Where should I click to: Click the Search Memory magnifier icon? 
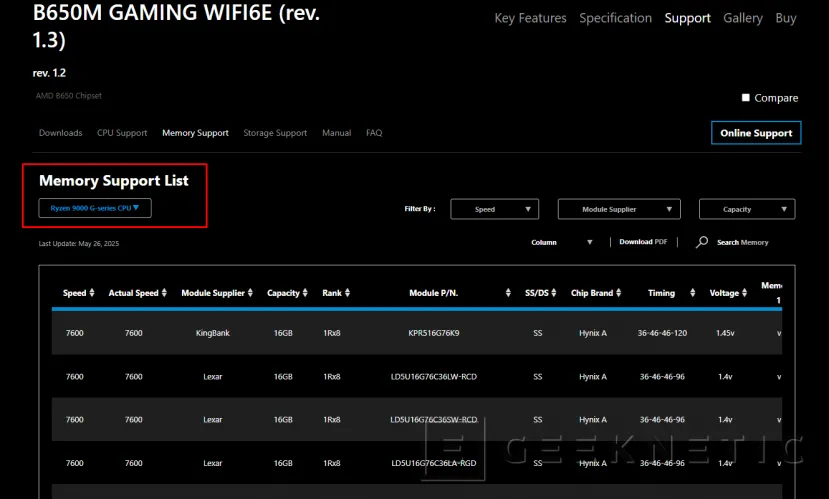tap(702, 242)
